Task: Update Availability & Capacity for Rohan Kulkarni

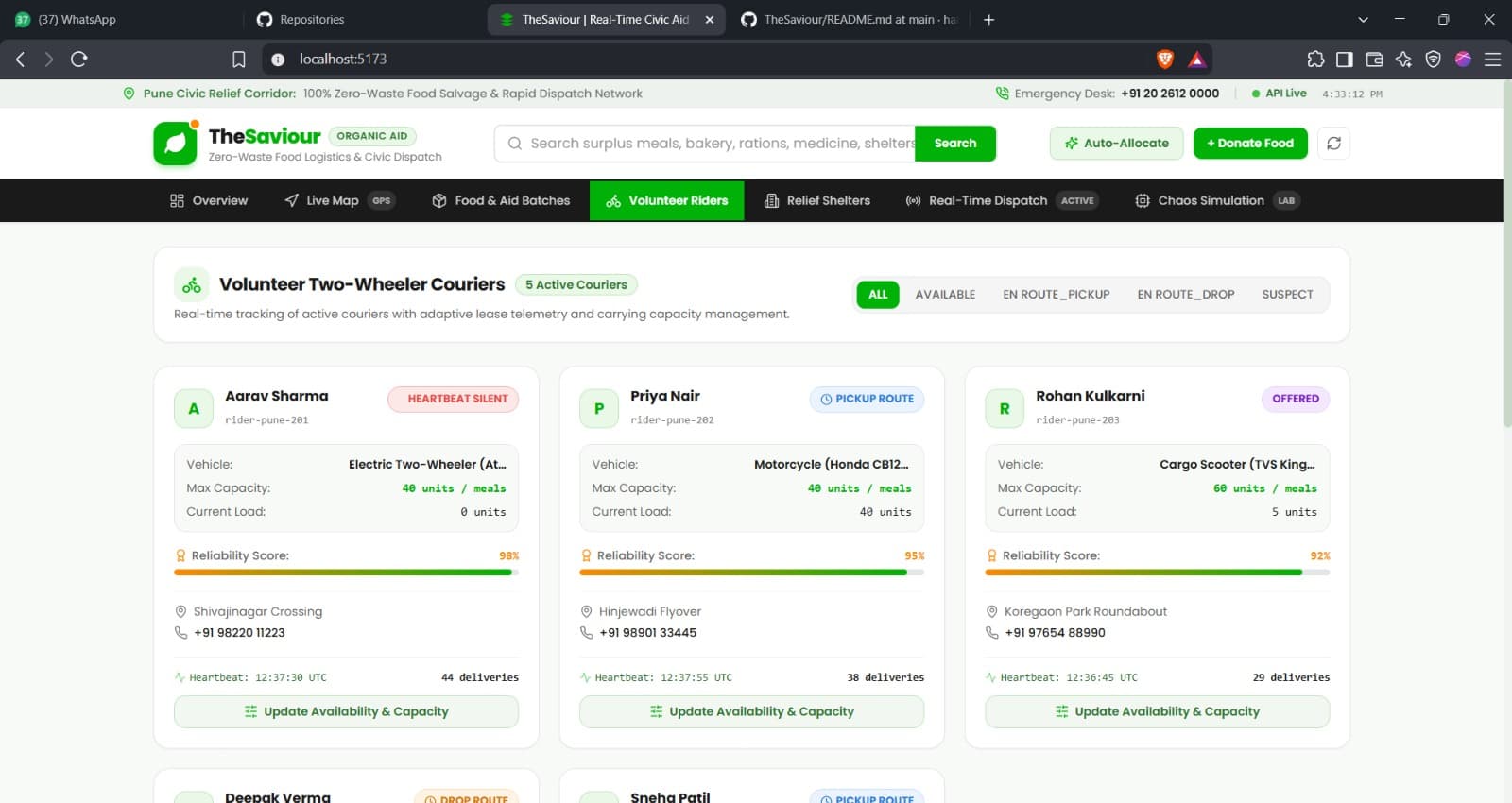Action: tap(1157, 711)
